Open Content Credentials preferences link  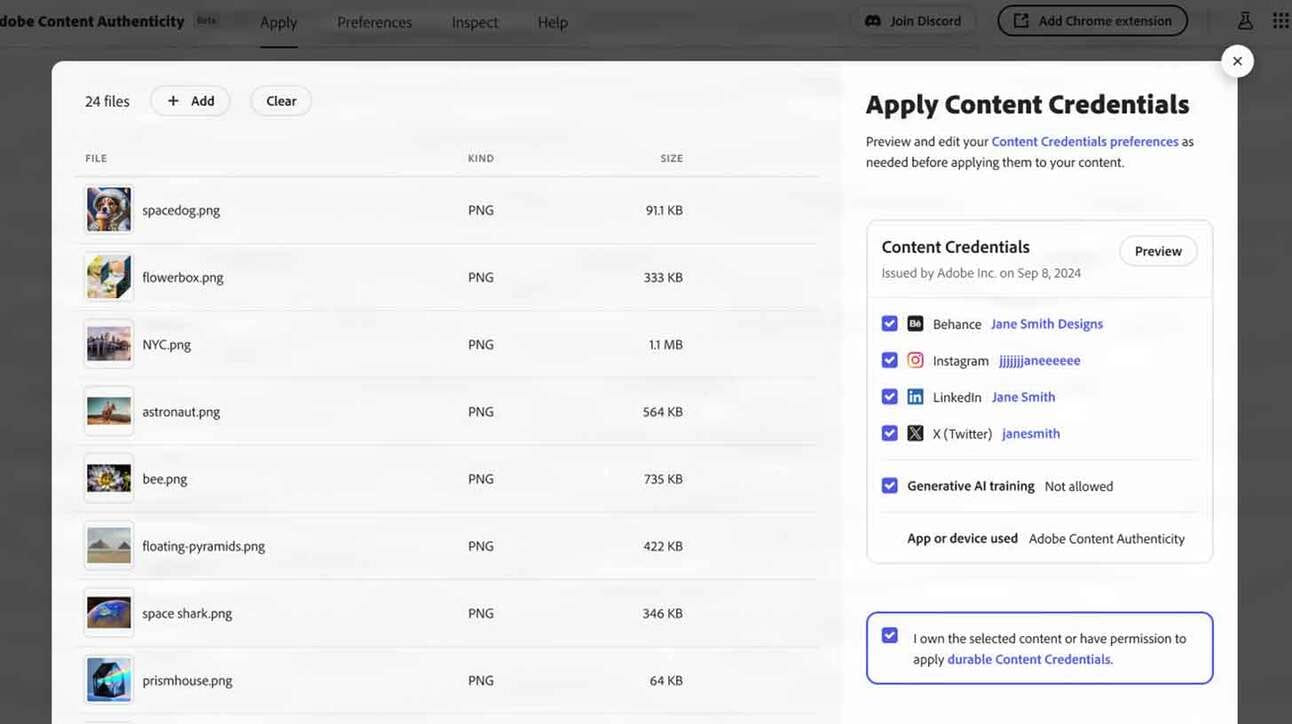coord(1085,142)
